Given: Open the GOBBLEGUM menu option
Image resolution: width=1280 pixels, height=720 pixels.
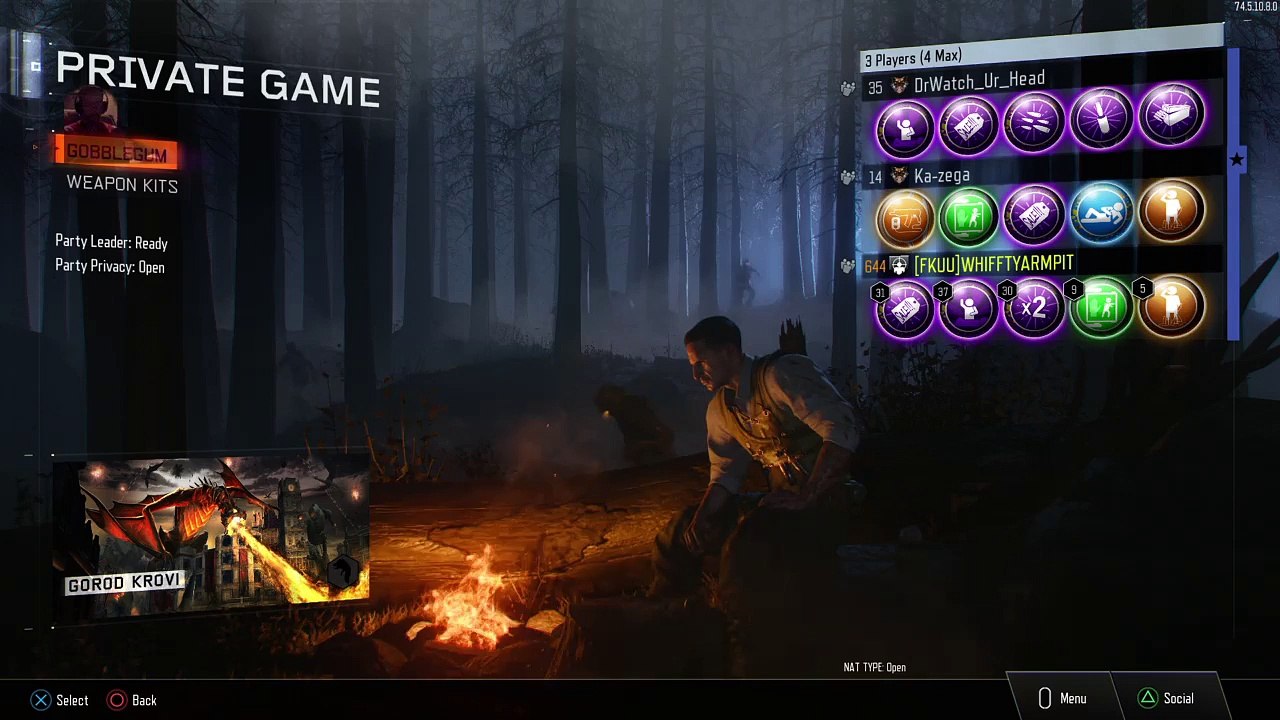Looking at the screenshot, I should click(117, 153).
